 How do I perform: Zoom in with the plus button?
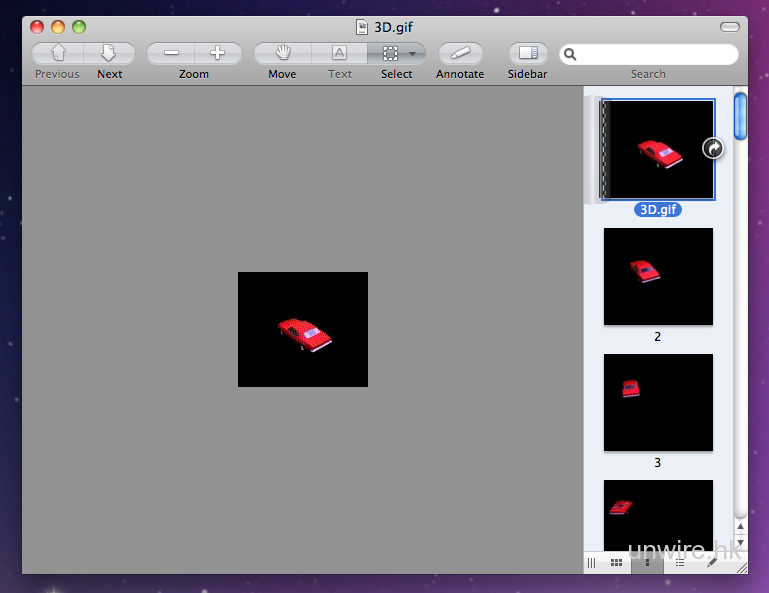coord(218,54)
